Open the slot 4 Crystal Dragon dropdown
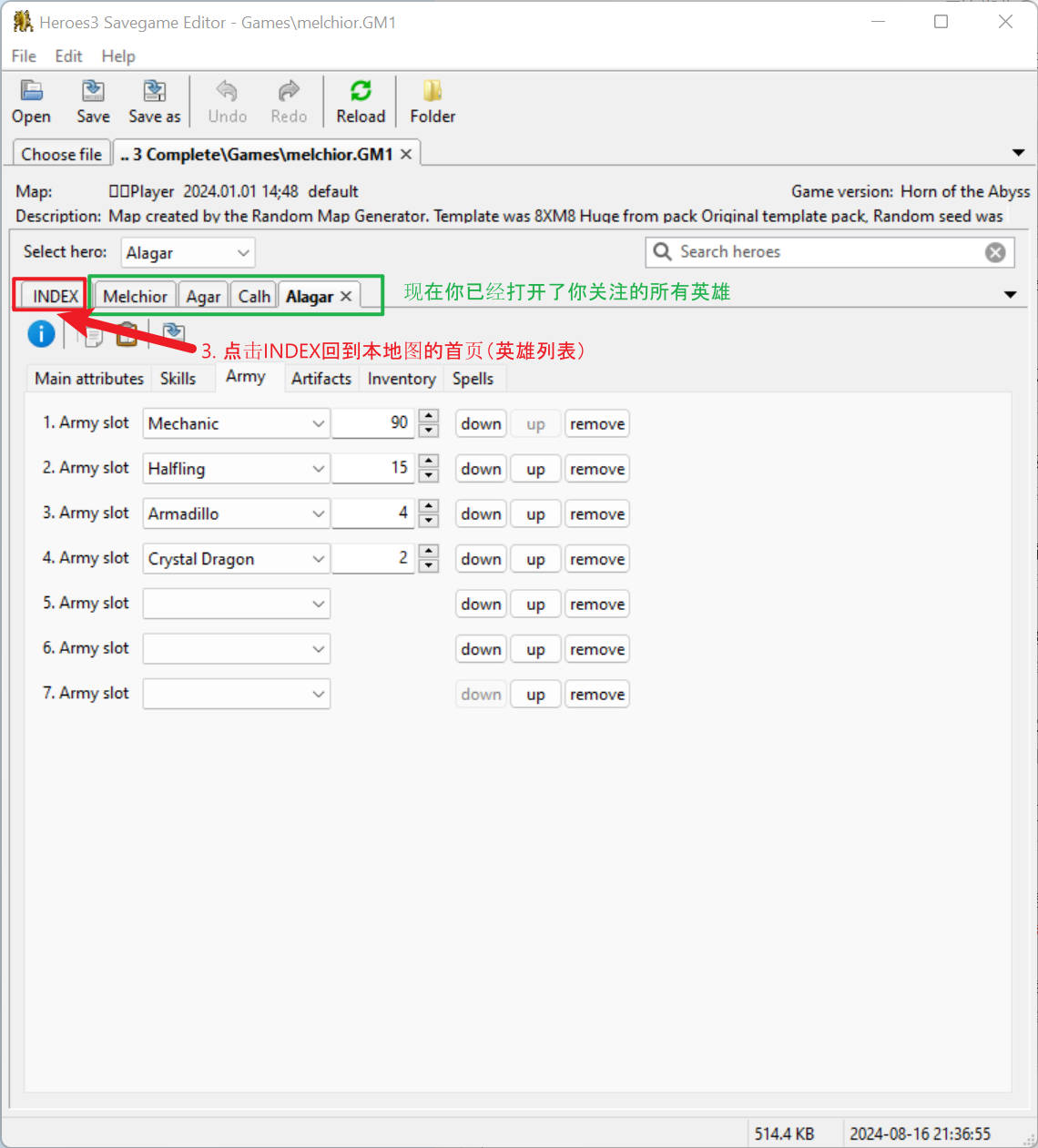 tap(237, 559)
